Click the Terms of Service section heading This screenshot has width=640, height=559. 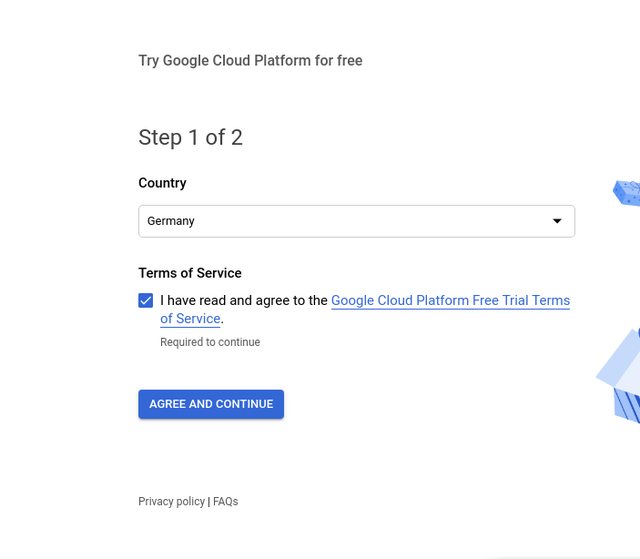(x=190, y=273)
